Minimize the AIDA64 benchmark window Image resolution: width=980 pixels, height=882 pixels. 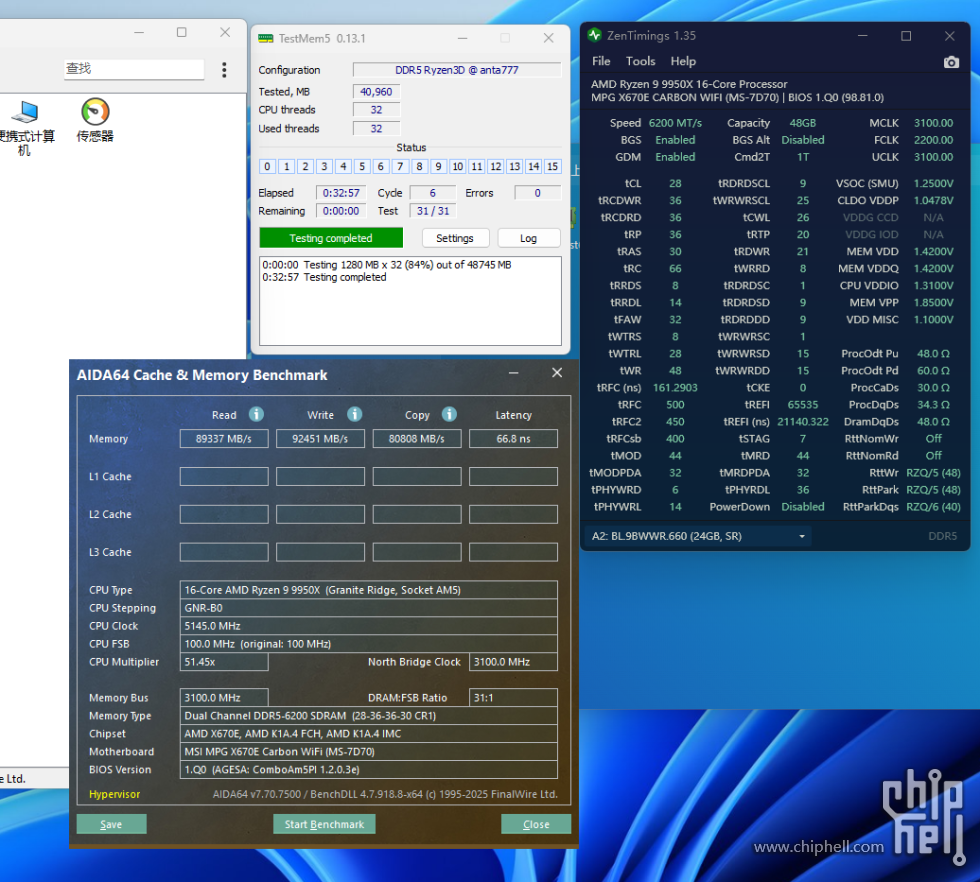tap(513, 373)
